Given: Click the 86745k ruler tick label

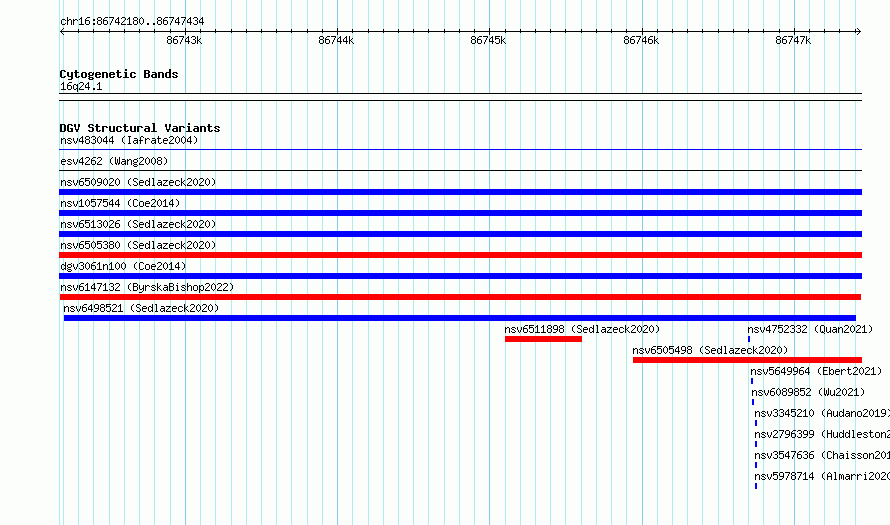Looking at the screenshot, I should pyautogui.click(x=488, y=40).
